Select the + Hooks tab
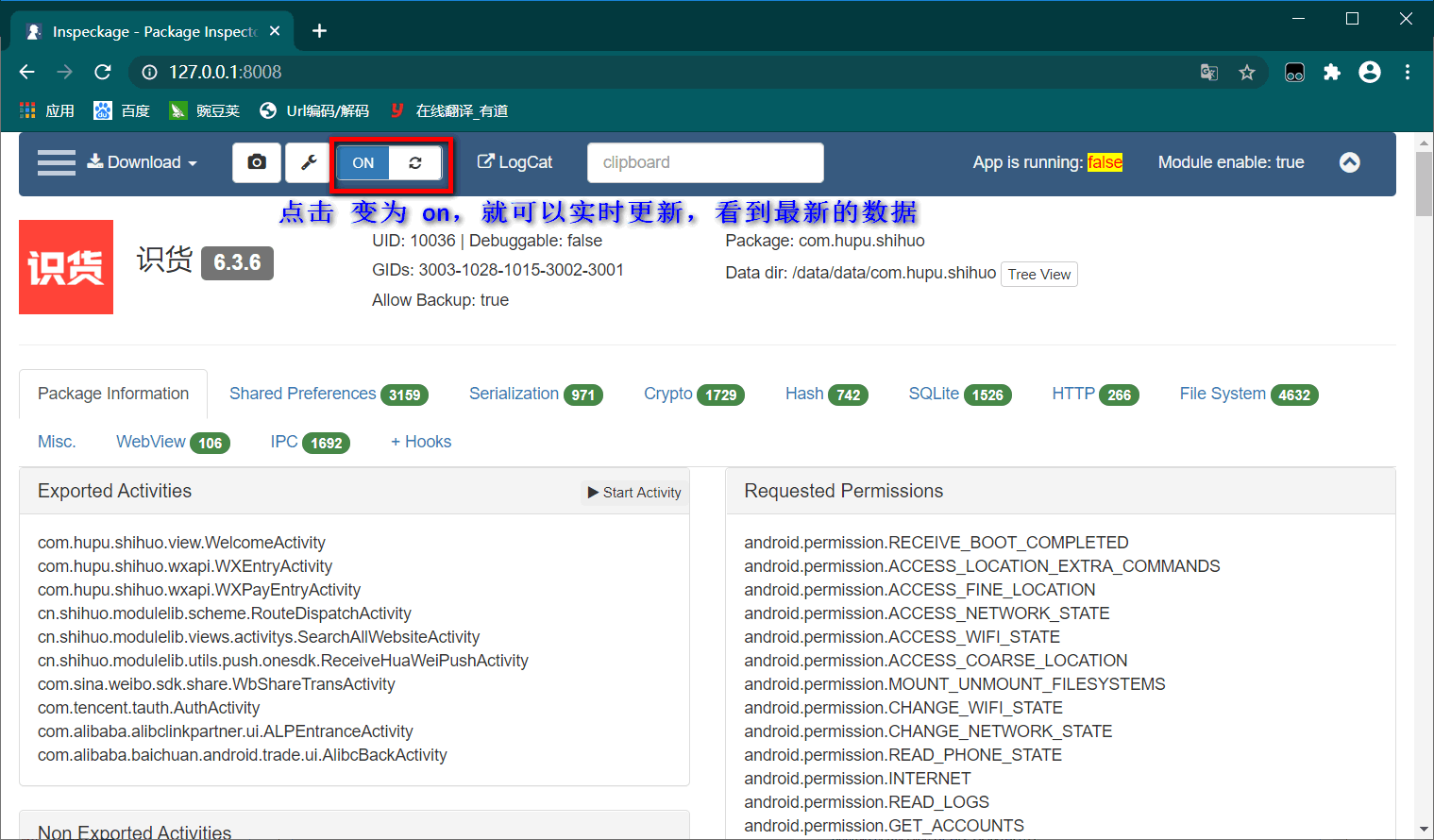This screenshot has height=840, width=1434. point(421,442)
